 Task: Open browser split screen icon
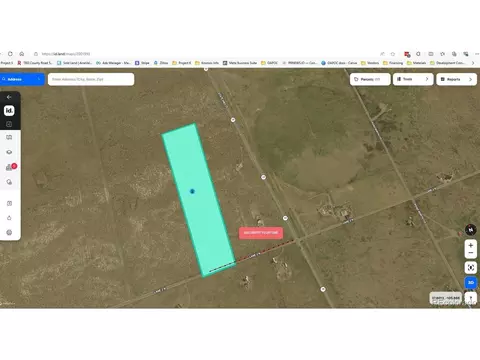tap(431, 54)
